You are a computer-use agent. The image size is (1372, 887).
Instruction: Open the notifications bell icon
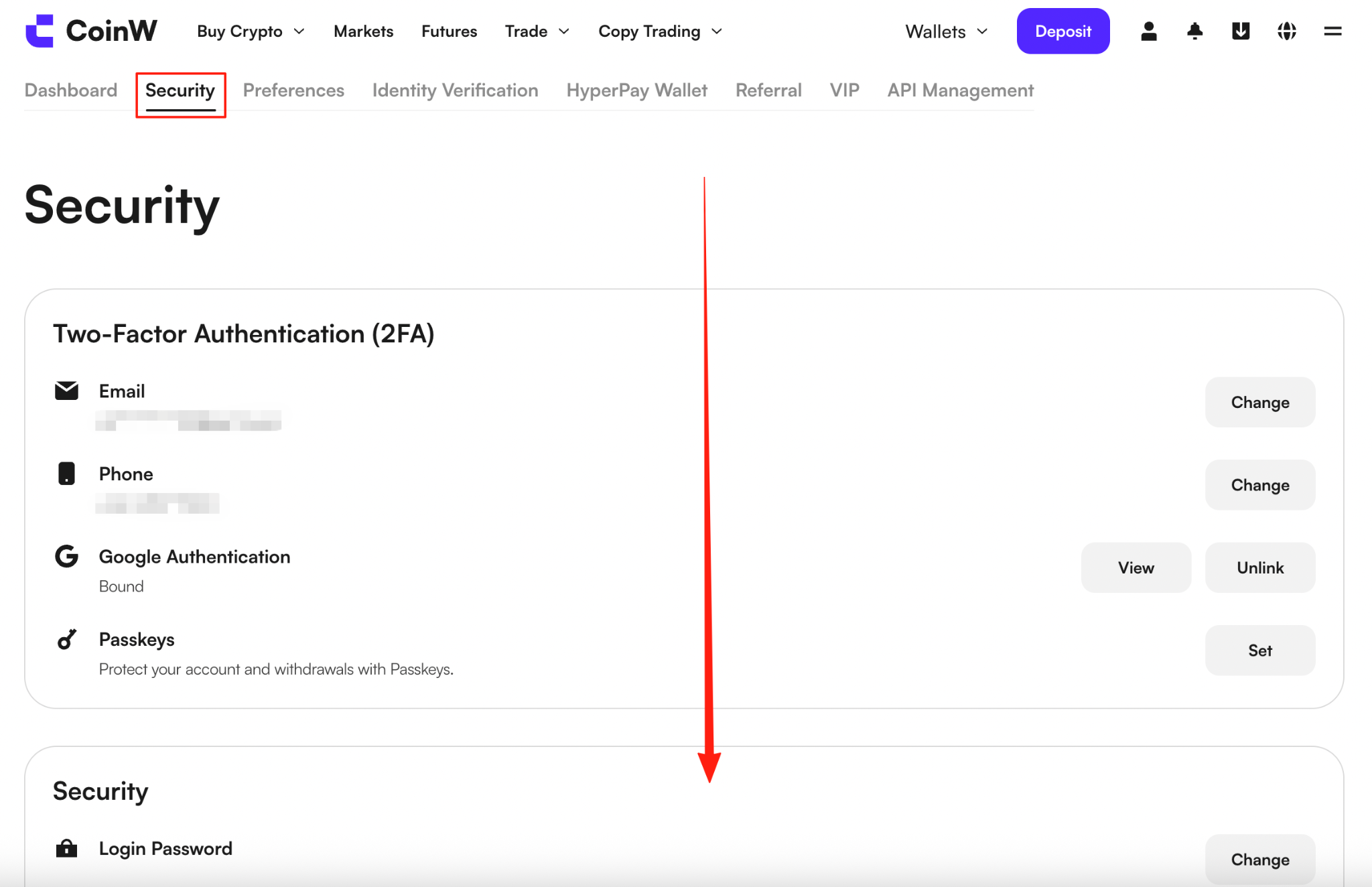[x=1194, y=31]
